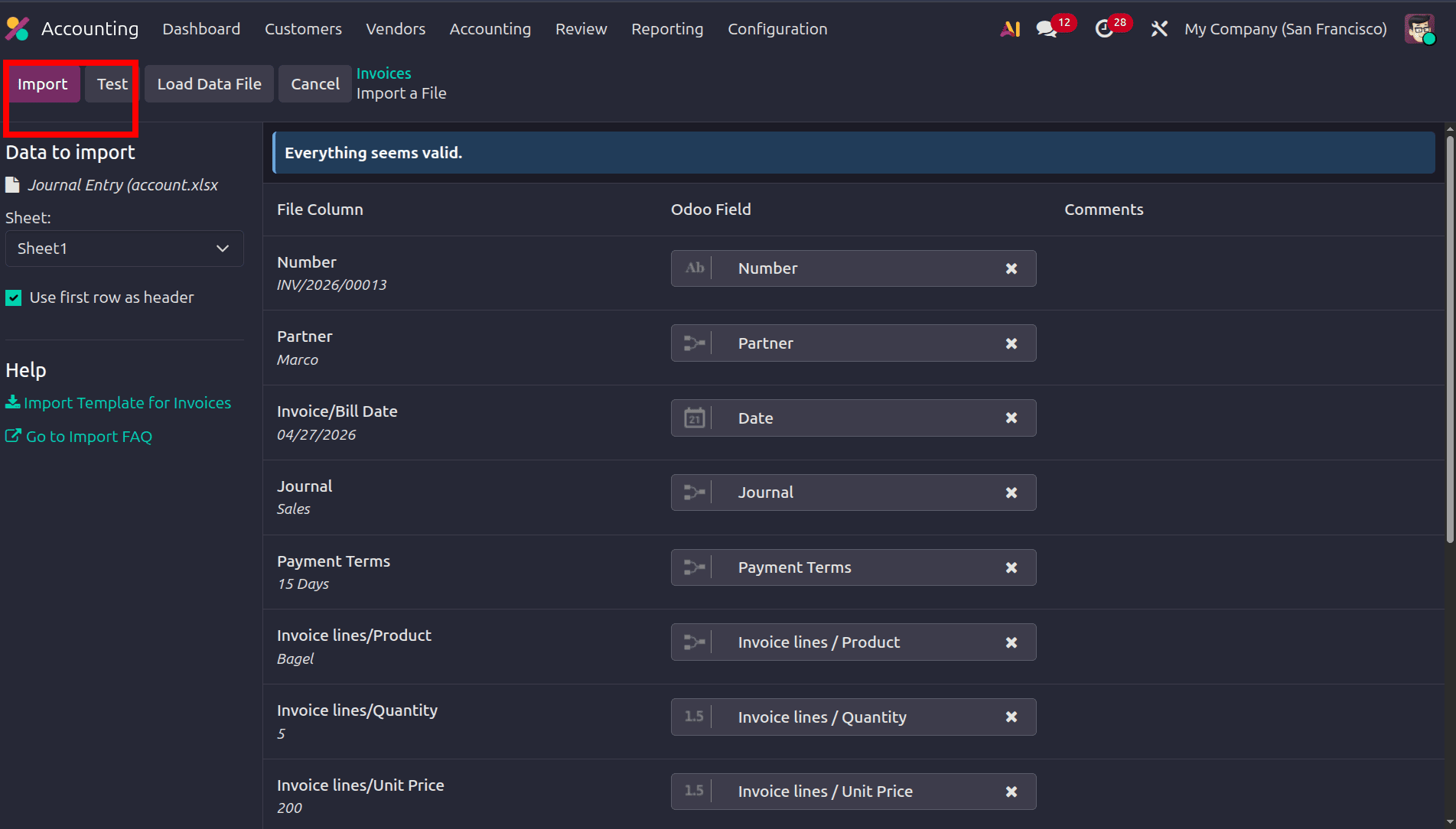This screenshot has height=829, width=1456.
Task: Open the Customers menu
Action: point(303,29)
